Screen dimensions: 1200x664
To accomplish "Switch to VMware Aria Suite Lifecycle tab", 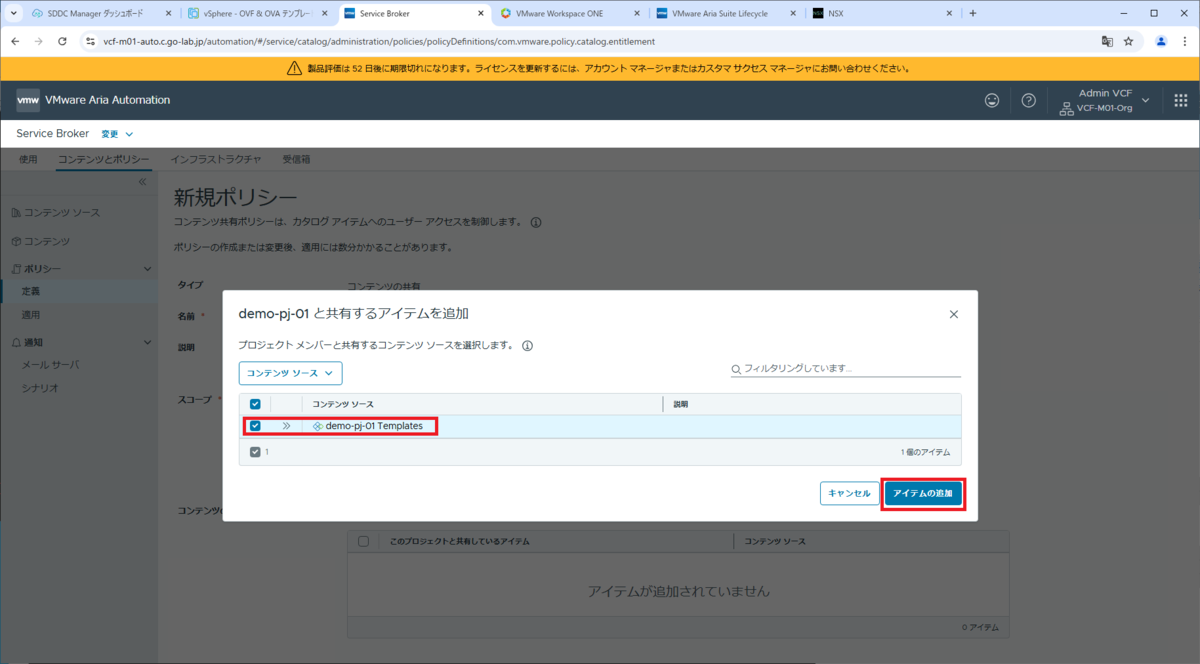I will click(727, 13).
